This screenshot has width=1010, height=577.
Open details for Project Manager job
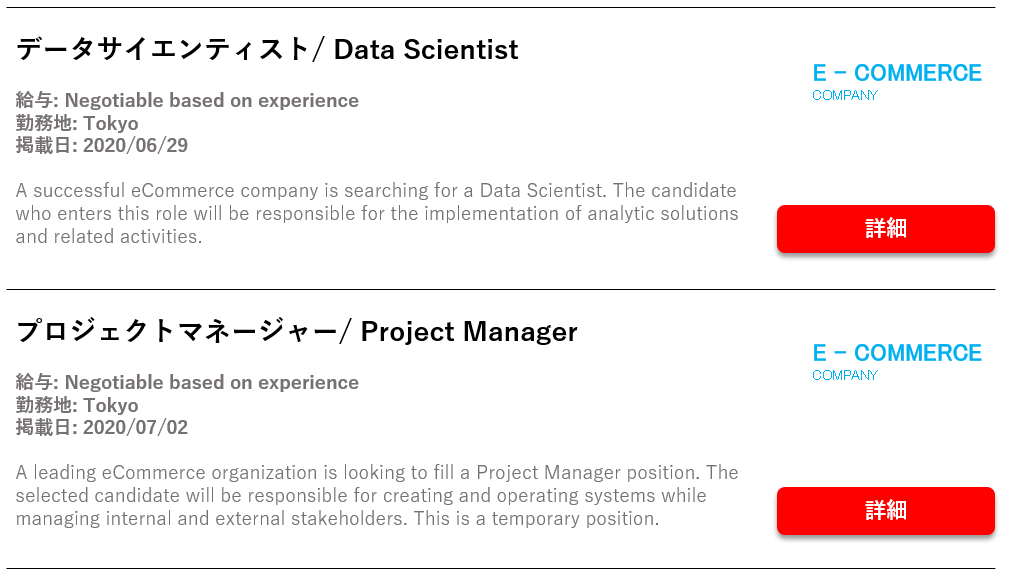point(886,511)
